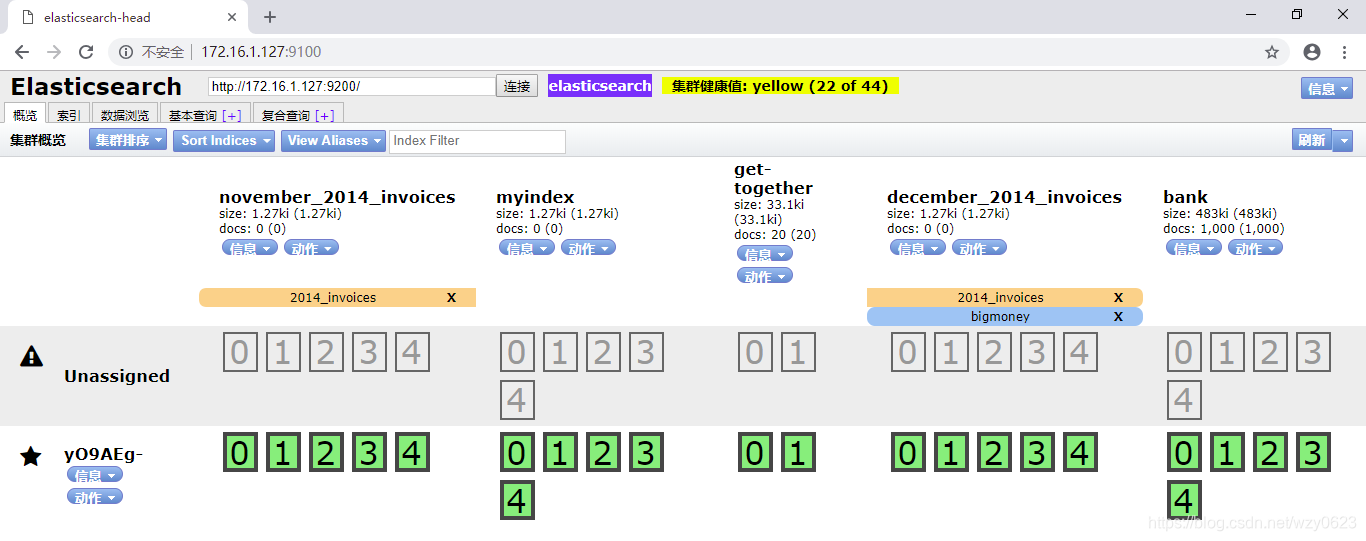Close the elasticsearch-head browser tab
The width and height of the screenshot is (1366, 541).
[232, 17]
